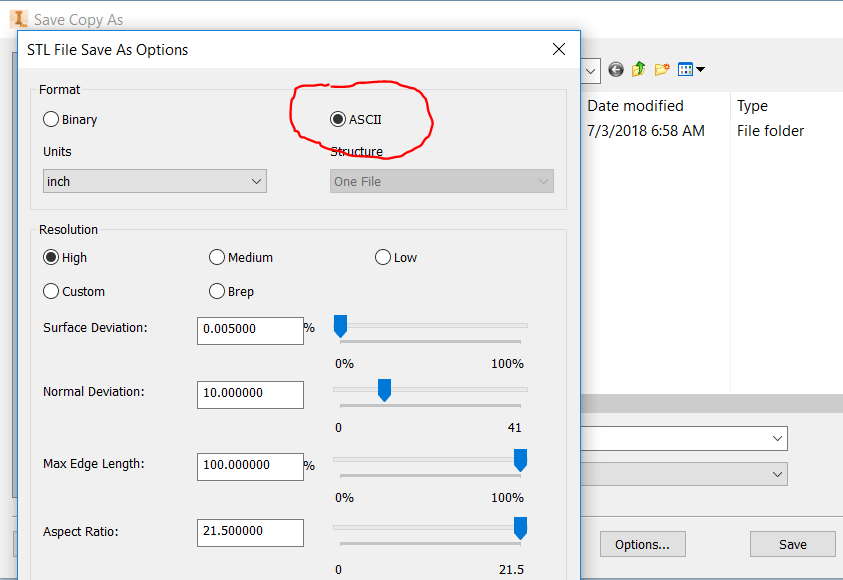
Task: Select the Binary format option
Action: tap(51, 119)
